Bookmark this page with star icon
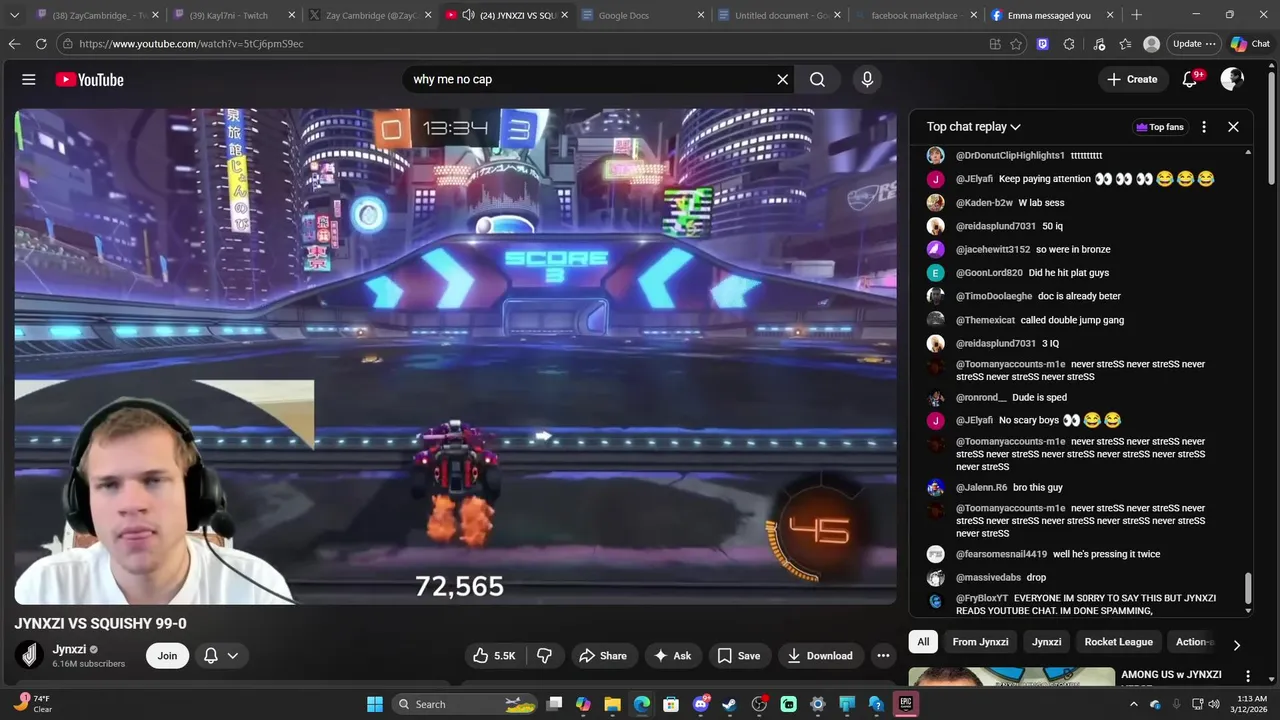Image resolution: width=1280 pixels, height=720 pixels. point(1016,44)
